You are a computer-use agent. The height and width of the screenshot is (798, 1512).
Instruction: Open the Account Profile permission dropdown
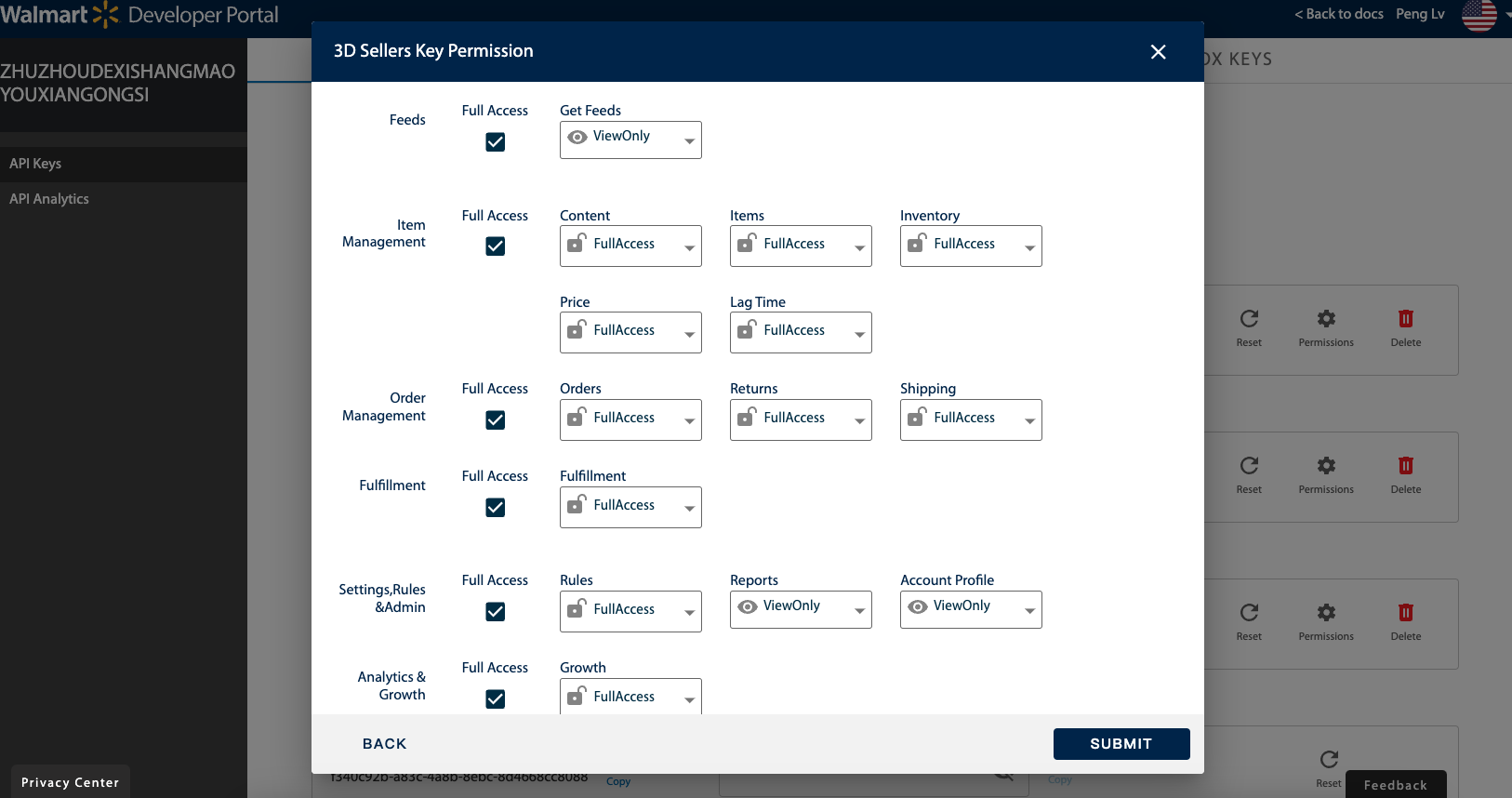(971, 609)
